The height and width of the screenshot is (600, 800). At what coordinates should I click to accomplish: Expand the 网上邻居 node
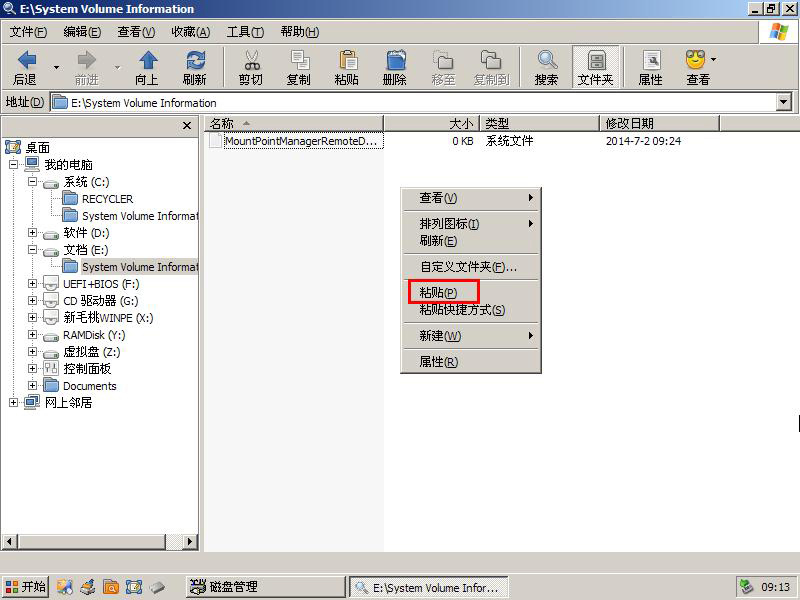[14, 403]
